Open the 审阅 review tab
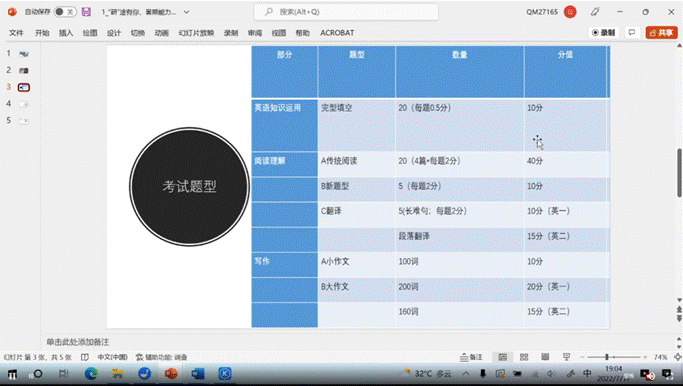Screen dimensions: 683x386 [x=255, y=33]
